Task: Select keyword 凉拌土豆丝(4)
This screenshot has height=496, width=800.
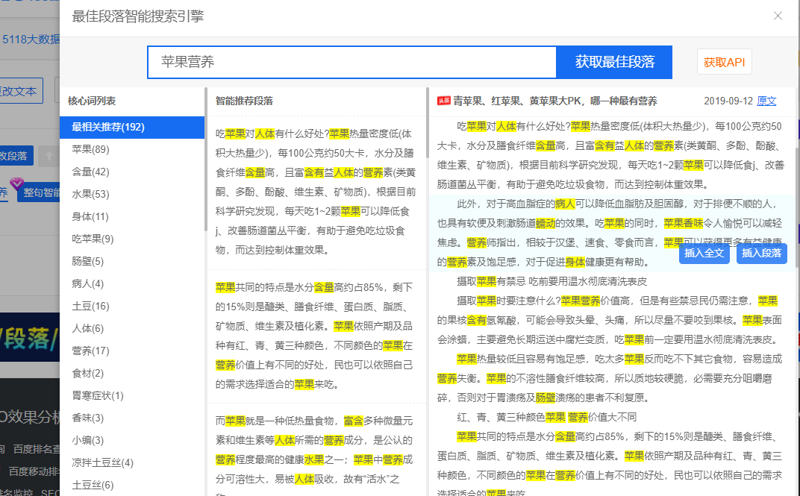Action: click(103, 462)
